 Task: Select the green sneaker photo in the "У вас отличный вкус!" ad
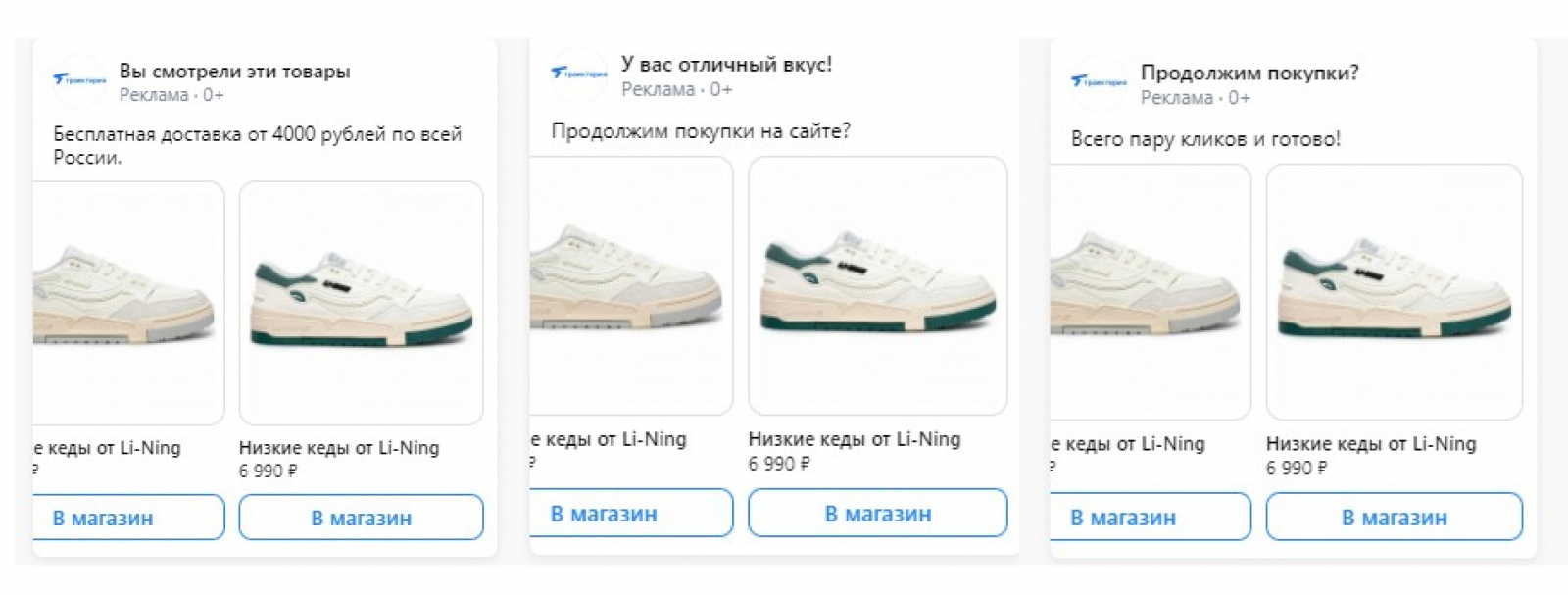coord(877,285)
